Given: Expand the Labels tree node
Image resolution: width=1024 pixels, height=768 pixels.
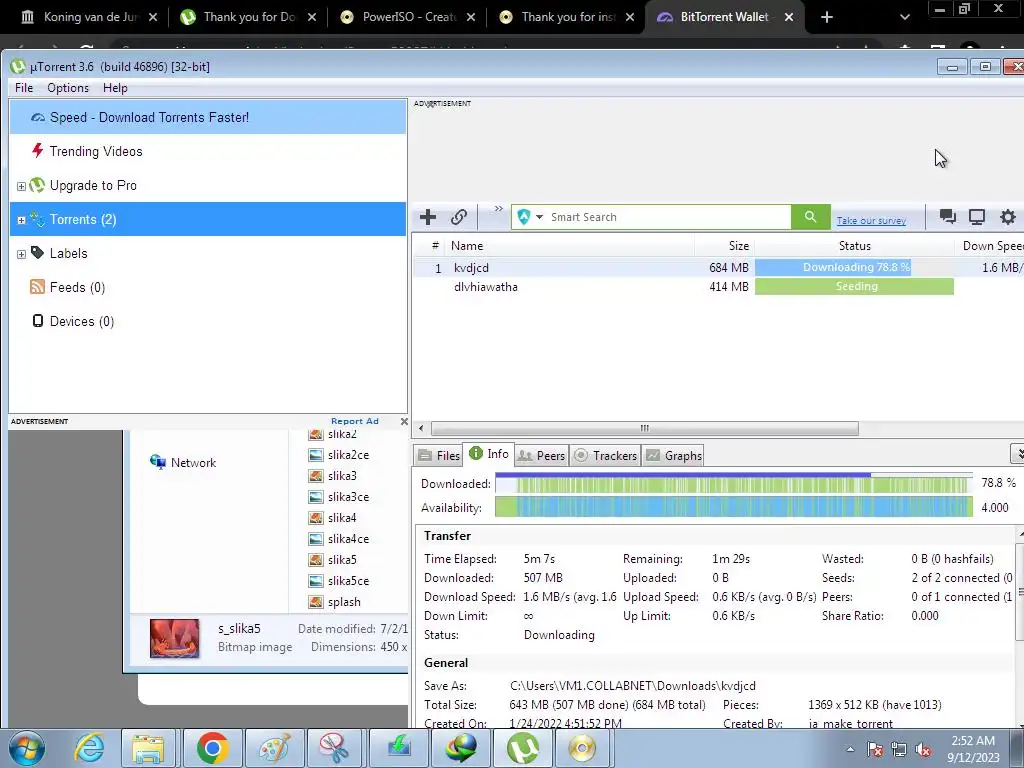Looking at the screenshot, I should [21, 254].
